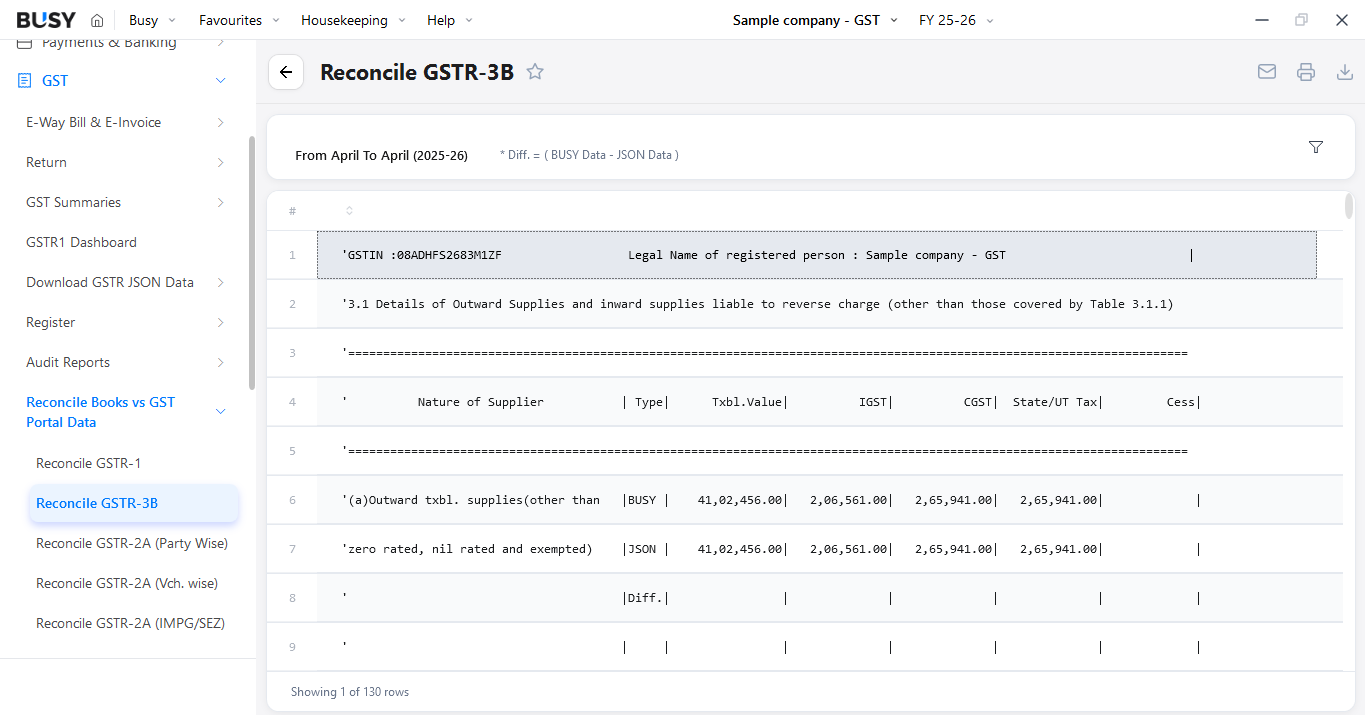Open Sample company - GST selector
Viewport: 1365px width, 715px height.
[816, 20]
